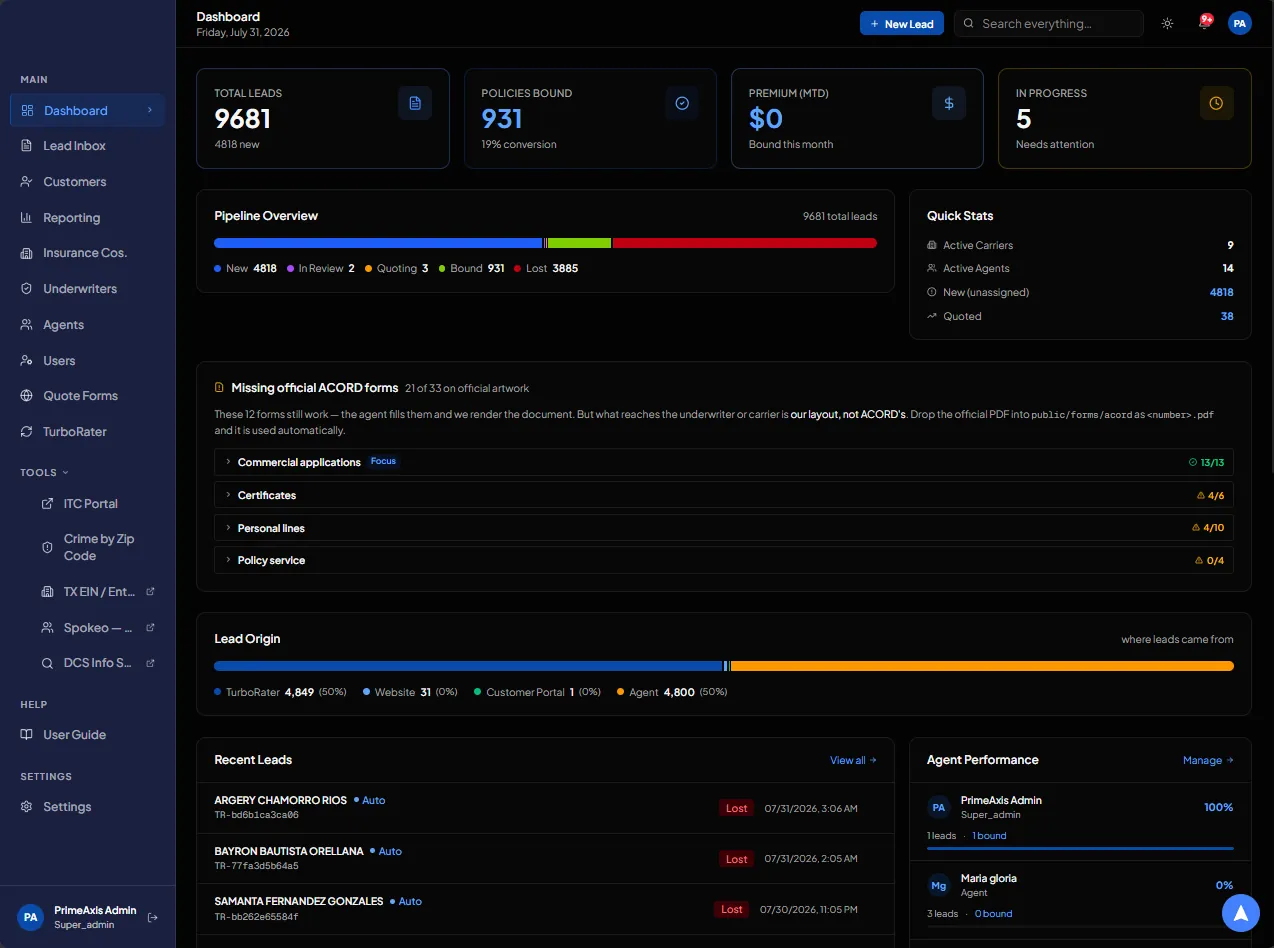Expand the Policy service section
This screenshot has height=948, width=1274.
pyautogui.click(x=724, y=560)
